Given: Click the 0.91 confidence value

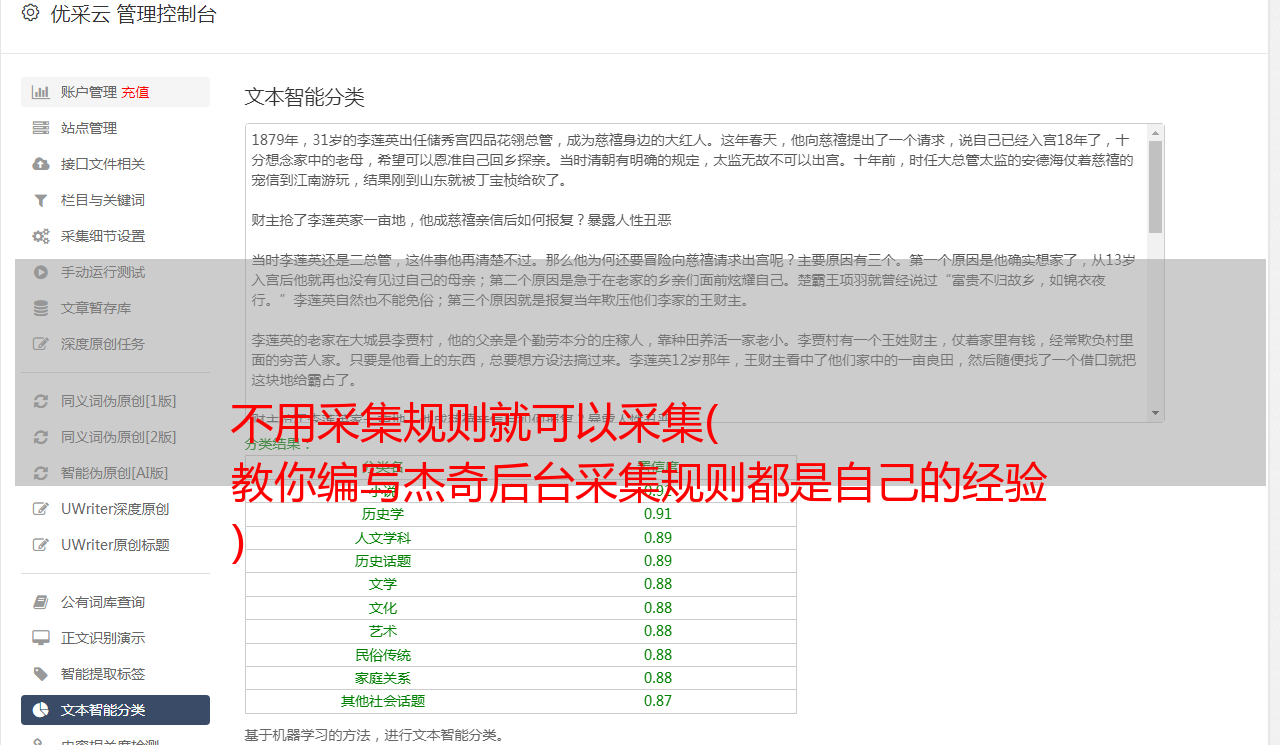Looking at the screenshot, I should (x=658, y=514).
